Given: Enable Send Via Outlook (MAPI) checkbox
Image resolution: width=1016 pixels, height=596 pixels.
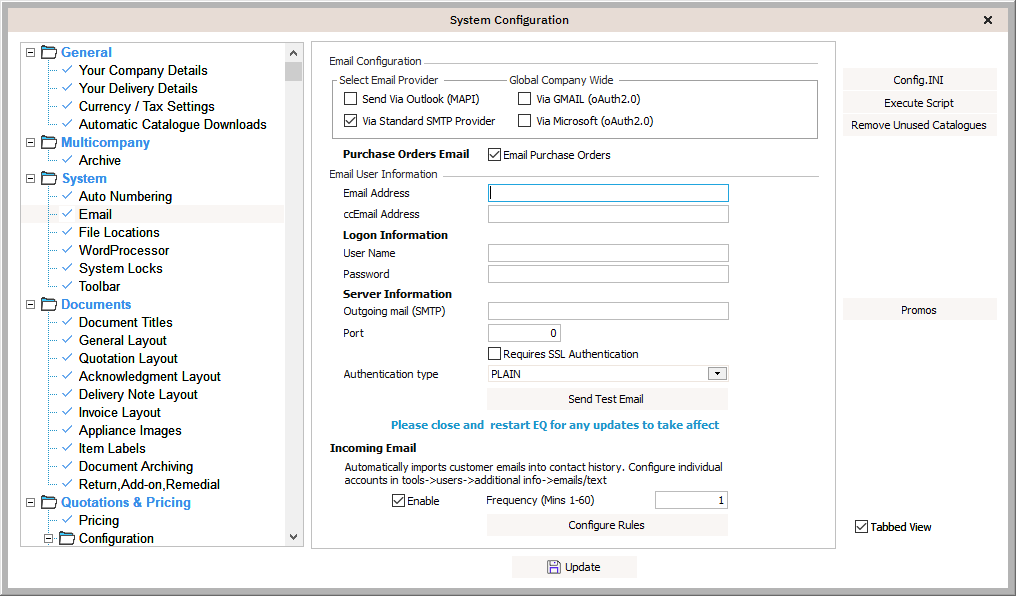Looking at the screenshot, I should click(351, 98).
